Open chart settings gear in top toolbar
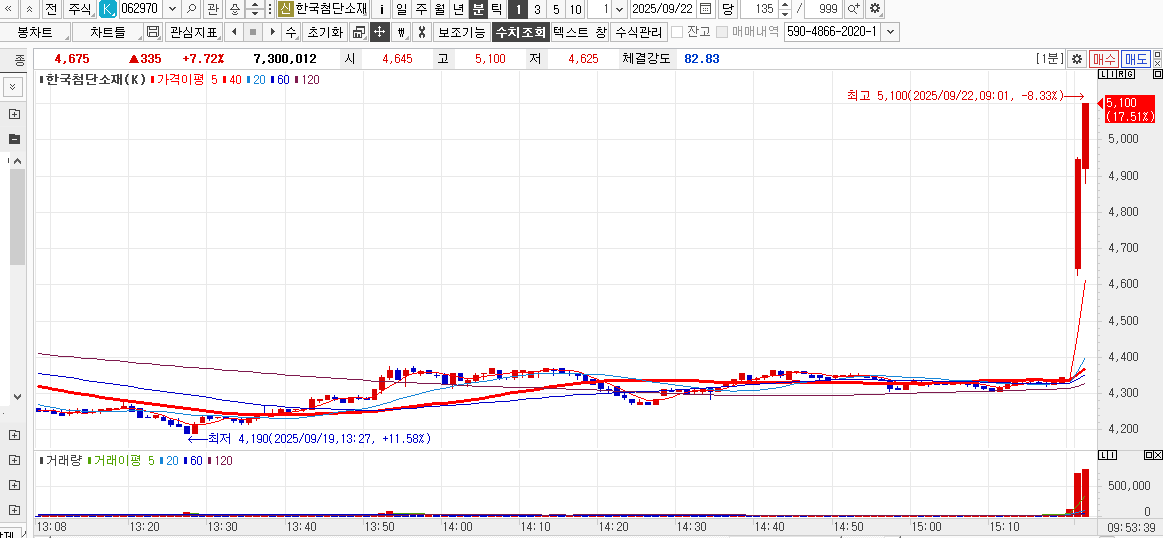 pyautogui.click(x=875, y=9)
